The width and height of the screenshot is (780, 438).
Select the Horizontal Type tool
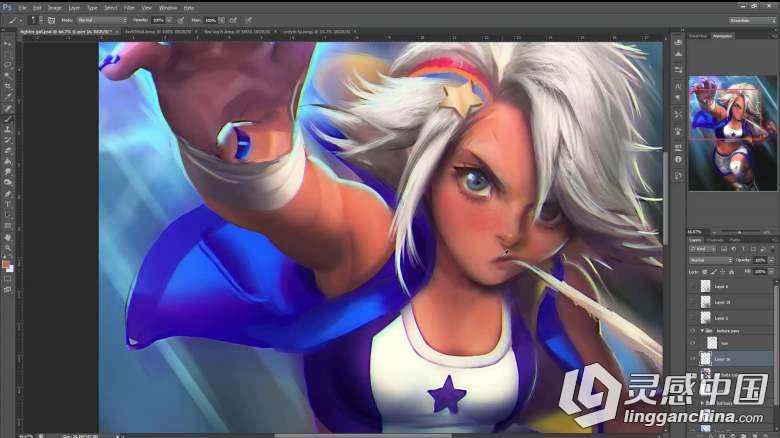(7, 204)
